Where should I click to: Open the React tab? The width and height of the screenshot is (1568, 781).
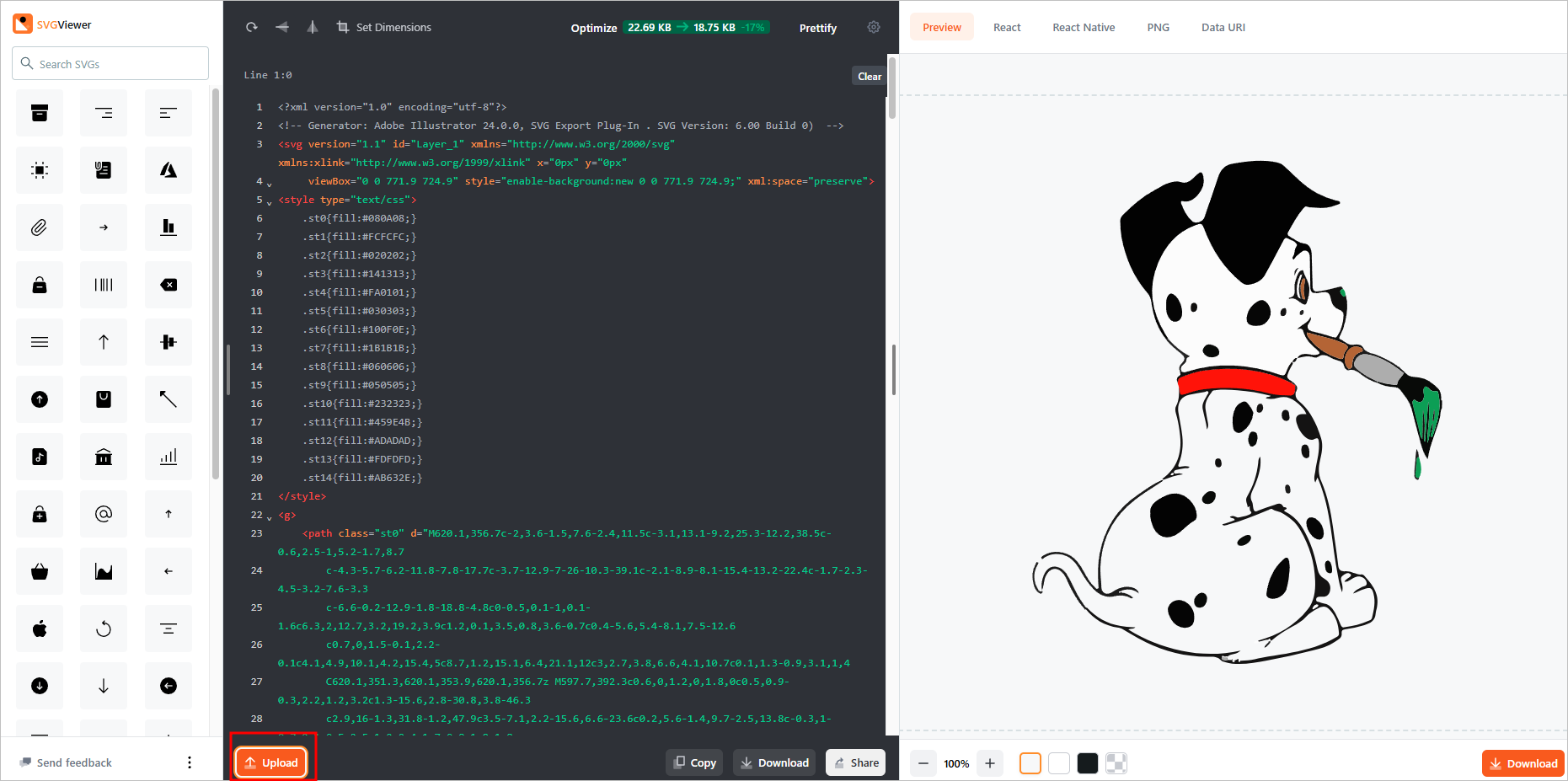1007,27
